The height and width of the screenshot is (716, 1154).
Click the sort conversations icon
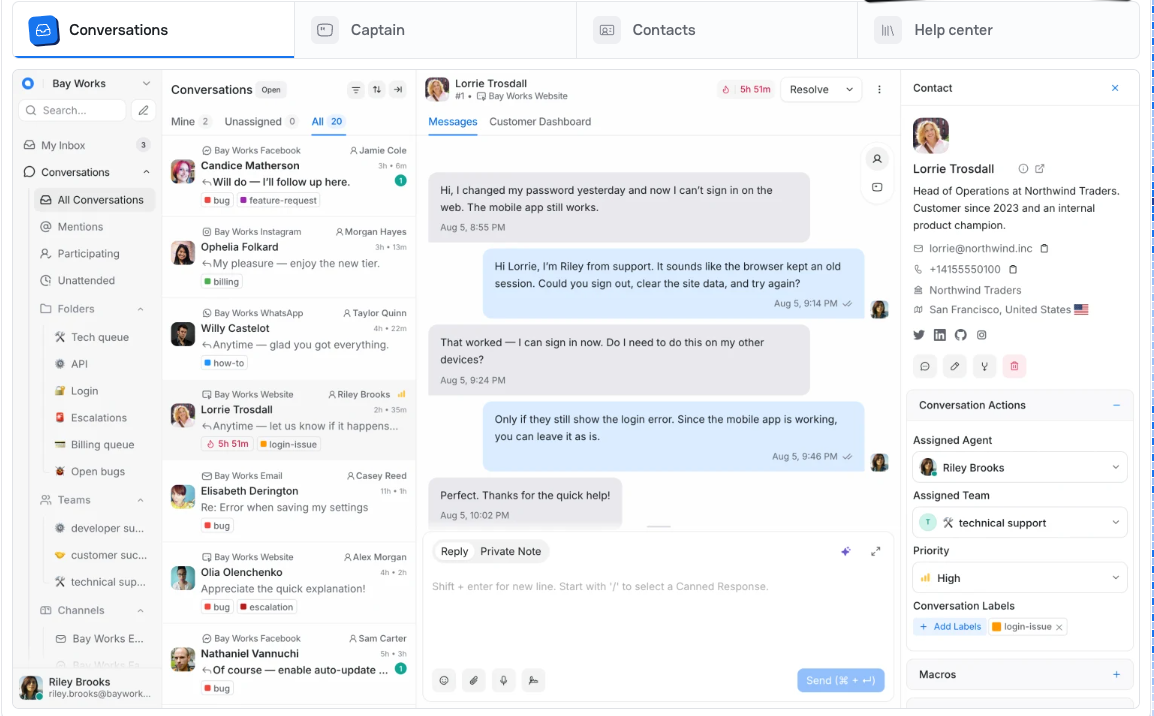[x=377, y=90]
